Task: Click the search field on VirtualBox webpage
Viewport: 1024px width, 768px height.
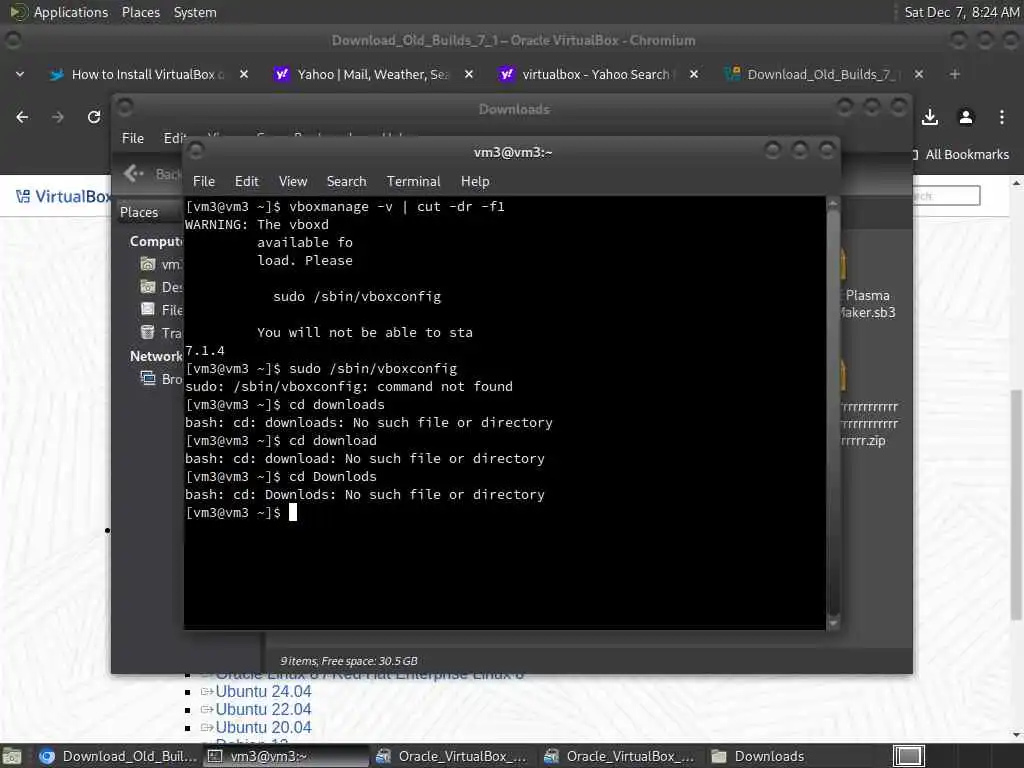Action: (x=946, y=195)
